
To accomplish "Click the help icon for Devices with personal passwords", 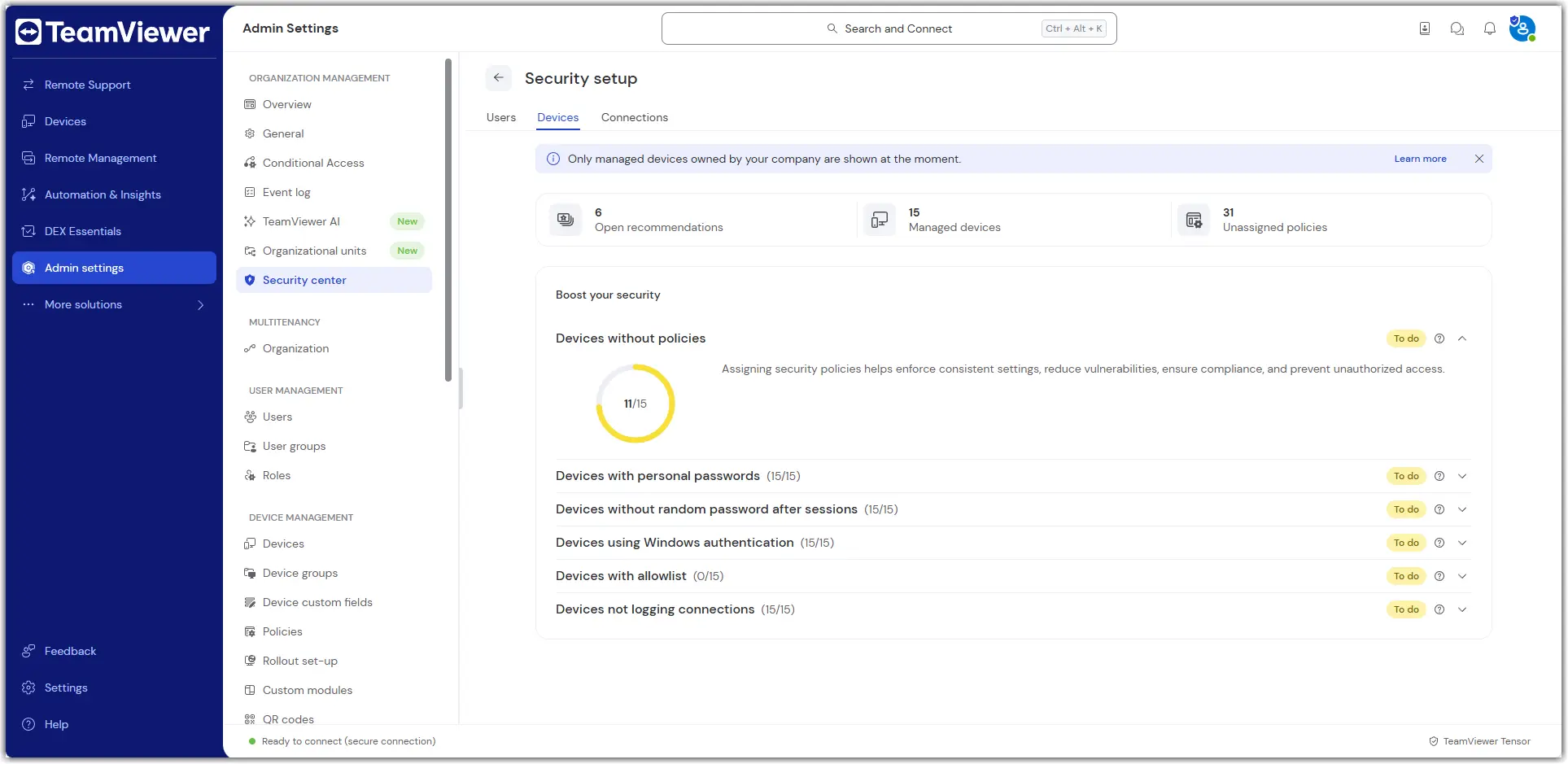I will pos(1439,476).
